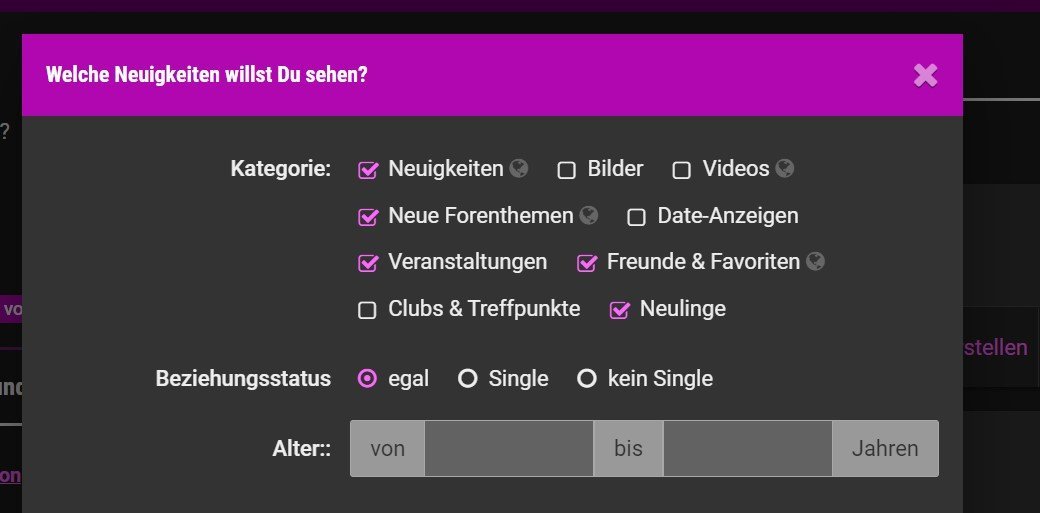Click the globe icon beside Videos
This screenshot has width=1040, height=513.
[785, 169]
